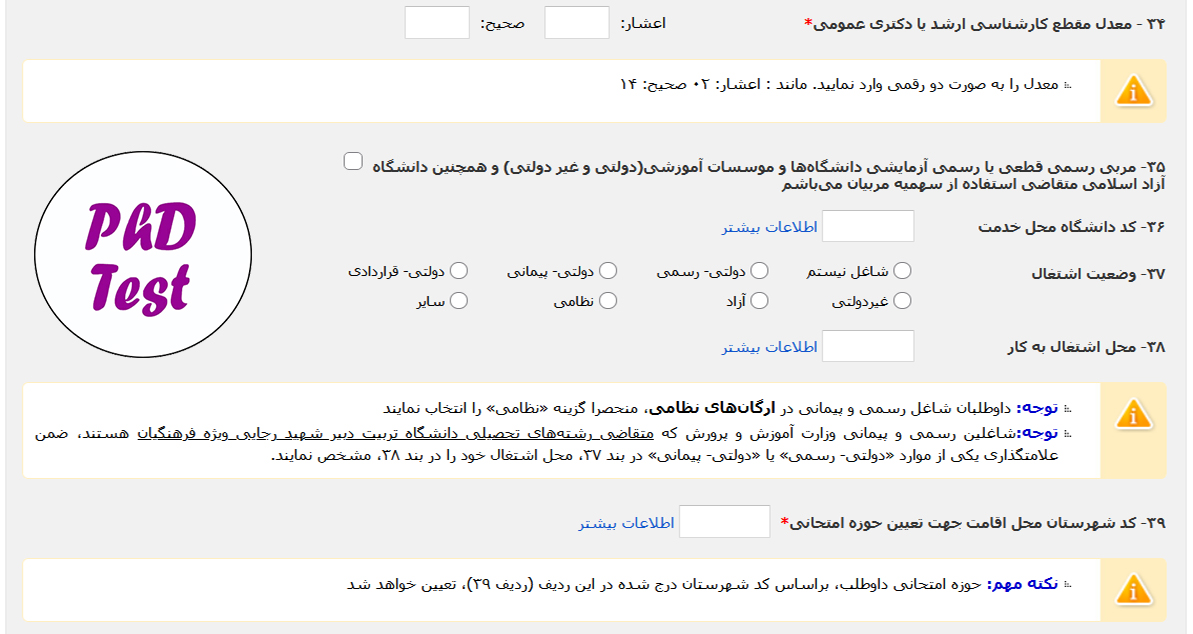Image resolution: width=1193 pixels, height=634 pixels.
Task: Click the blue نکته مهم: text
Action: (1022, 584)
